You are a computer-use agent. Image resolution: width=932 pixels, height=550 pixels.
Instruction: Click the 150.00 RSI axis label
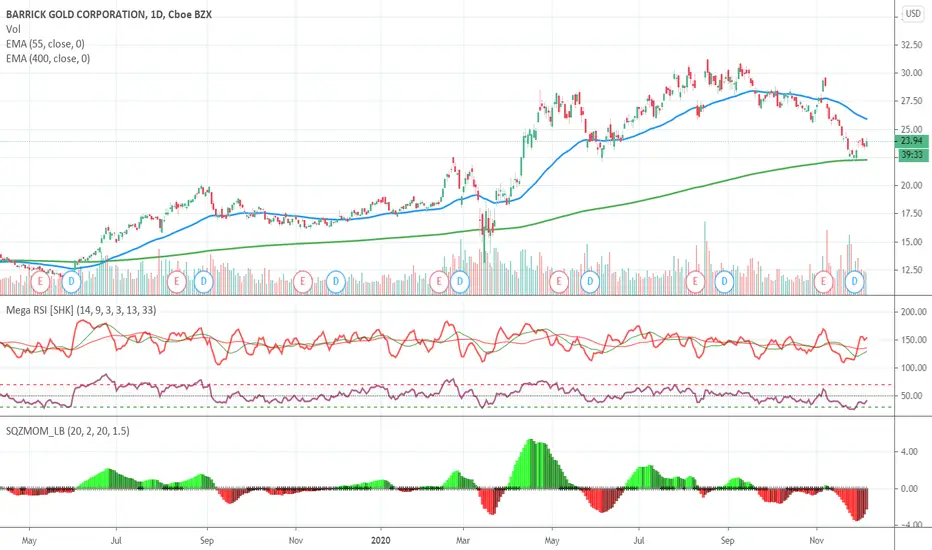914,340
